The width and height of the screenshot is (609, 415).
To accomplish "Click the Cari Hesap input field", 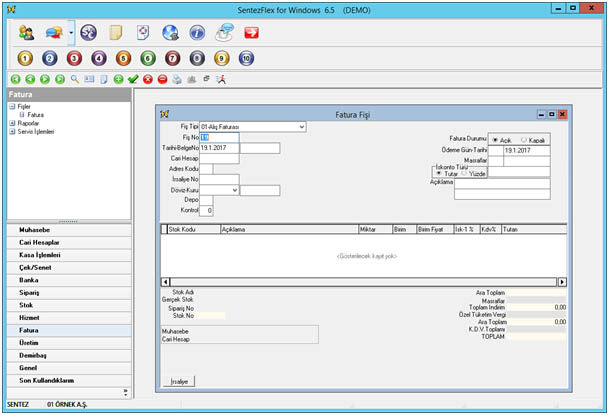I will pyautogui.click(x=219, y=158).
